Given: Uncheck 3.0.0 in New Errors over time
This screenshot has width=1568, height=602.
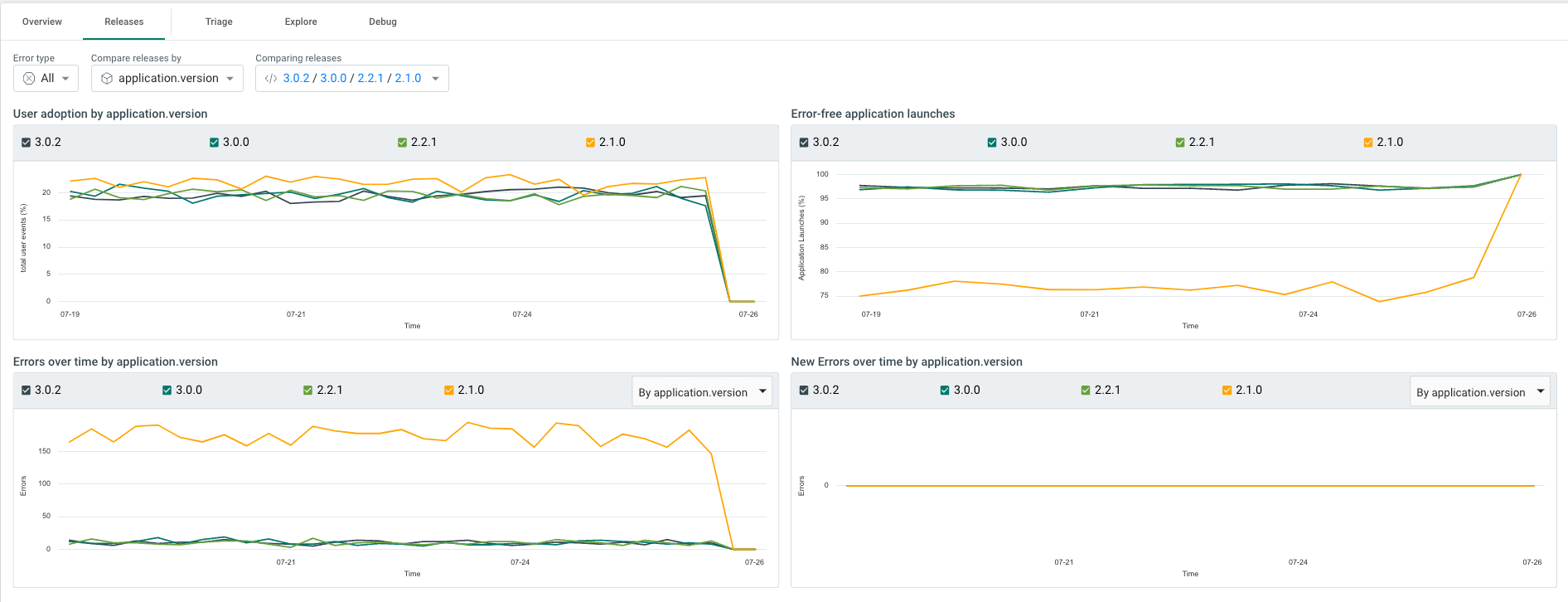Looking at the screenshot, I should (x=945, y=391).
